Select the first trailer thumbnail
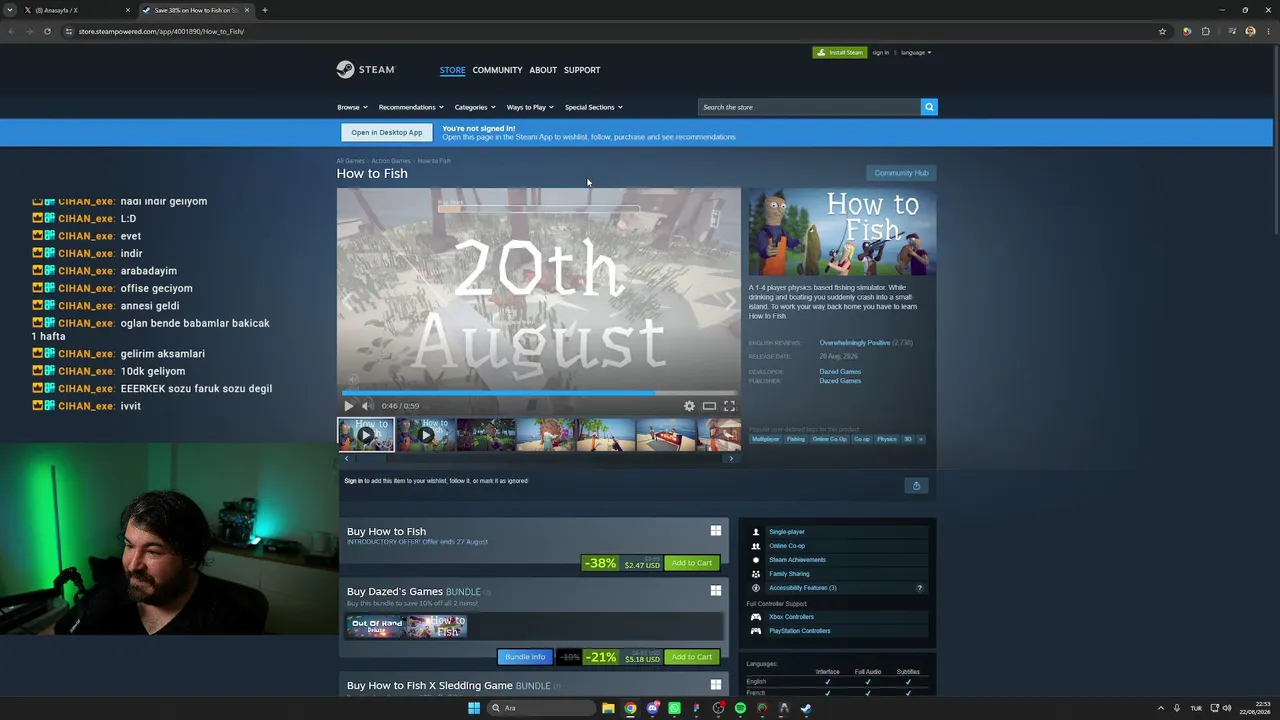Image resolution: width=1280 pixels, height=720 pixels. click(366, 435)
